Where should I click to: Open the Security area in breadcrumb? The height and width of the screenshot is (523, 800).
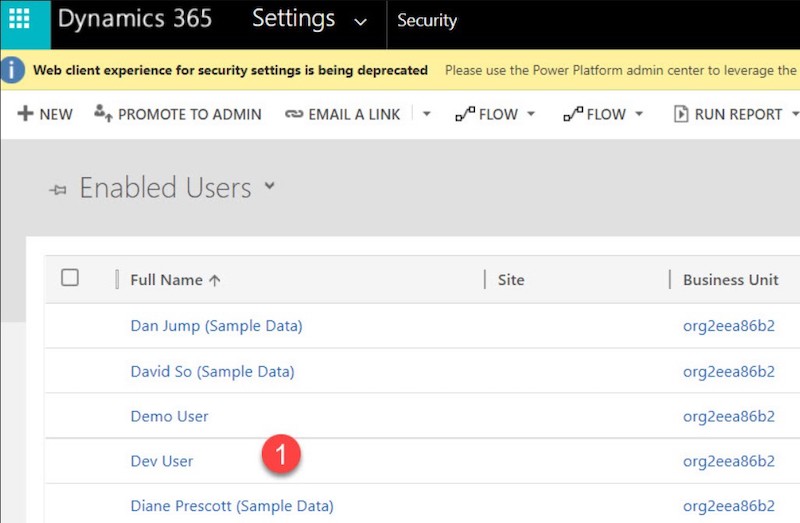click(x=427, y=20)
